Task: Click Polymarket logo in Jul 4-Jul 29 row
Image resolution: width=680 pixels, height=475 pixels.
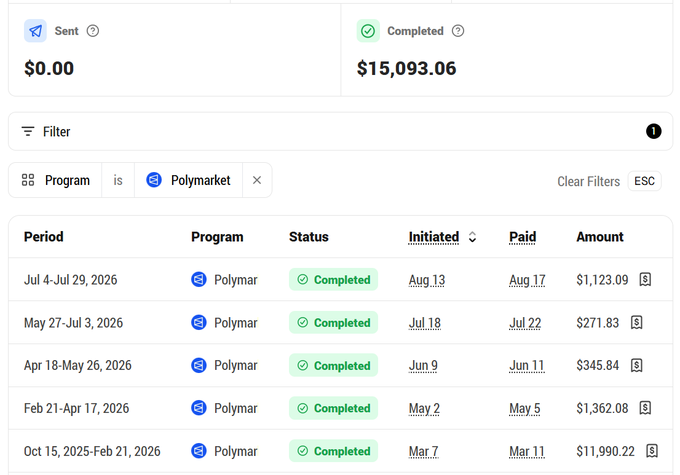Action: tap(199, 279)
